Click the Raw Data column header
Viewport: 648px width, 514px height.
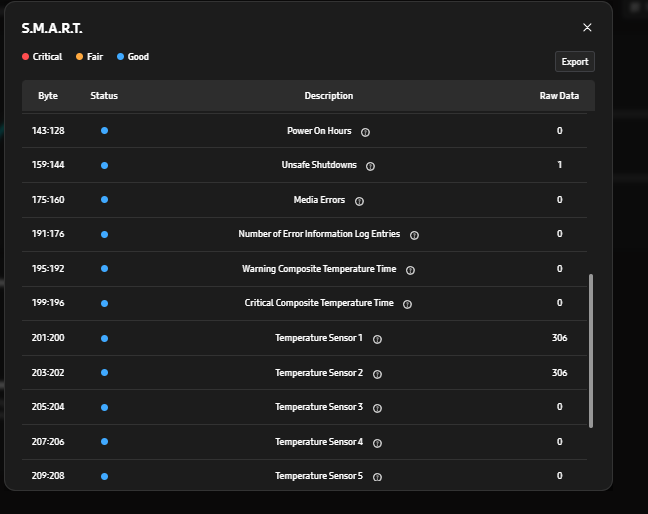pos(559,96)
